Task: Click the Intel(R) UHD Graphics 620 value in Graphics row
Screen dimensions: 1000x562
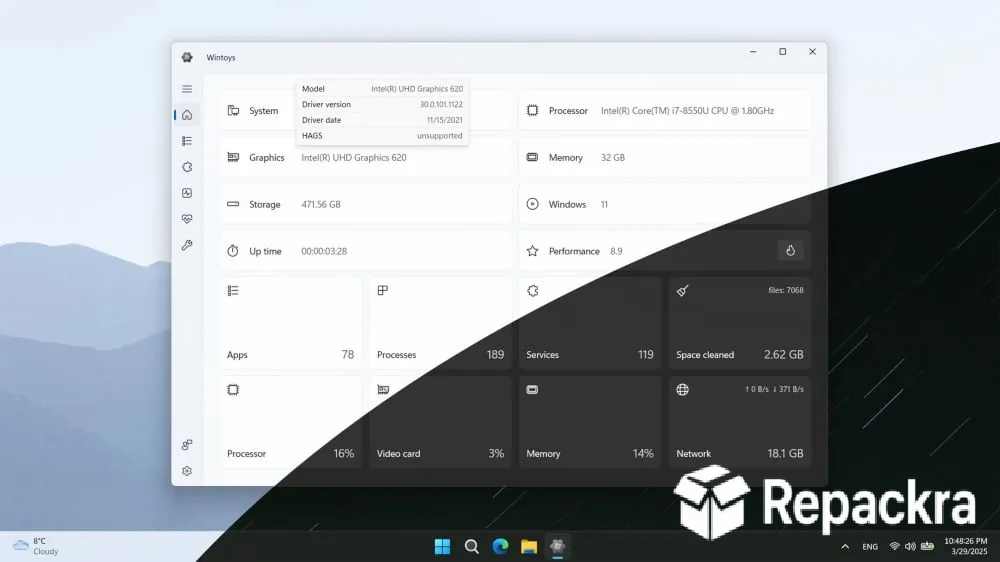Action: click(354, 158)
